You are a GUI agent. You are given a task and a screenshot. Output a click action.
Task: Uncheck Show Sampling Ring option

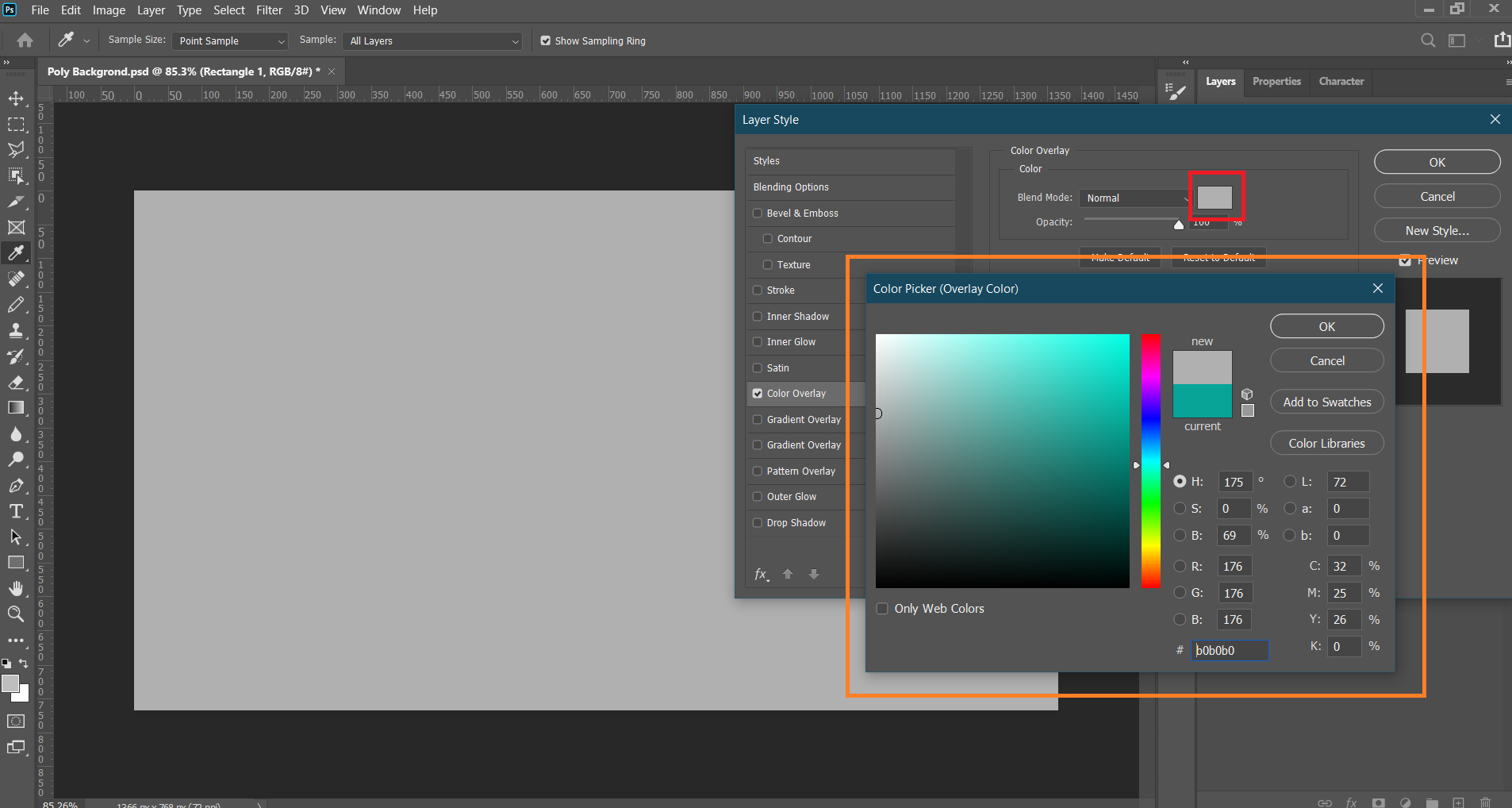click(546, 41)
